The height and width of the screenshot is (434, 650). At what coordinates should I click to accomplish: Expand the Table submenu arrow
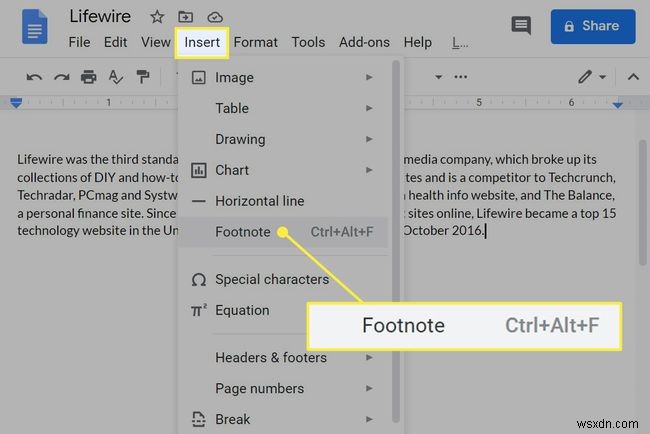pos(369,108)
